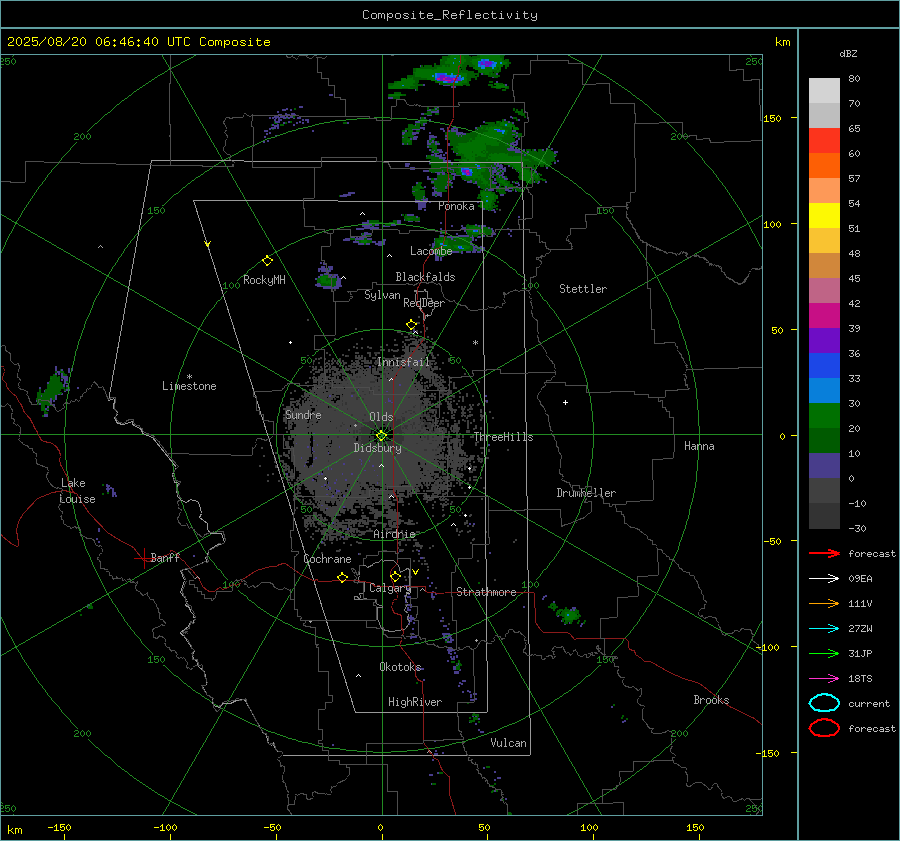Viewport: 900px width, 841px height.
Task: Click the cyan 27ZW arrow legend icon
Action: [824, 629]
